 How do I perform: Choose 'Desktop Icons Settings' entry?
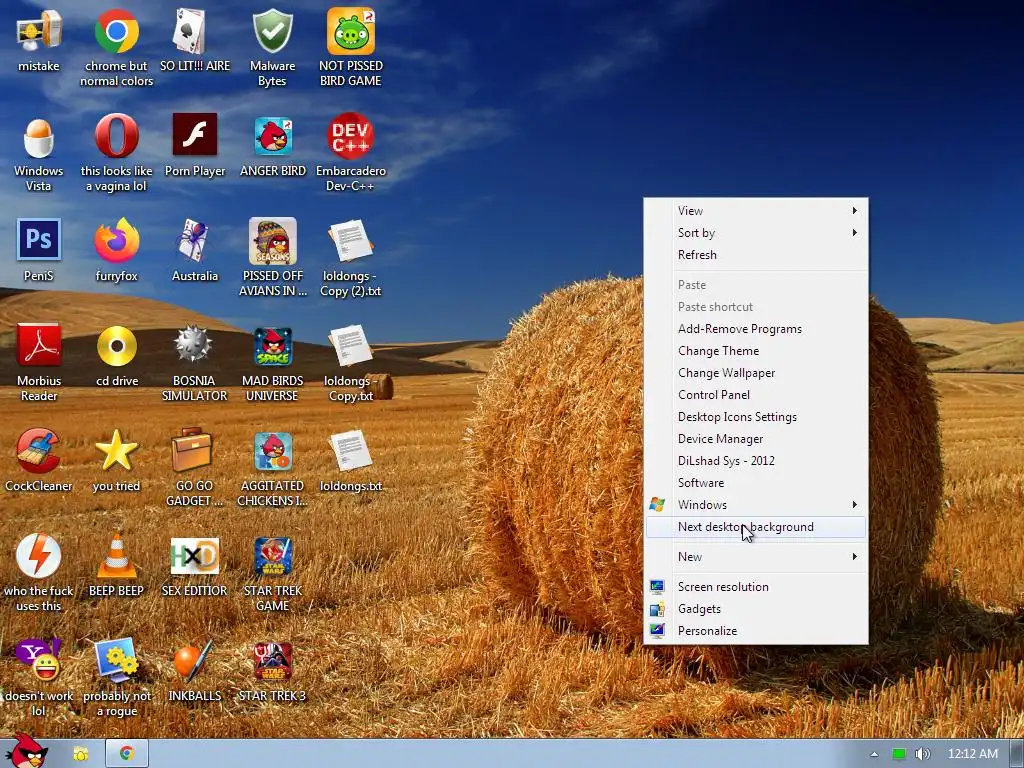point(756,417)
